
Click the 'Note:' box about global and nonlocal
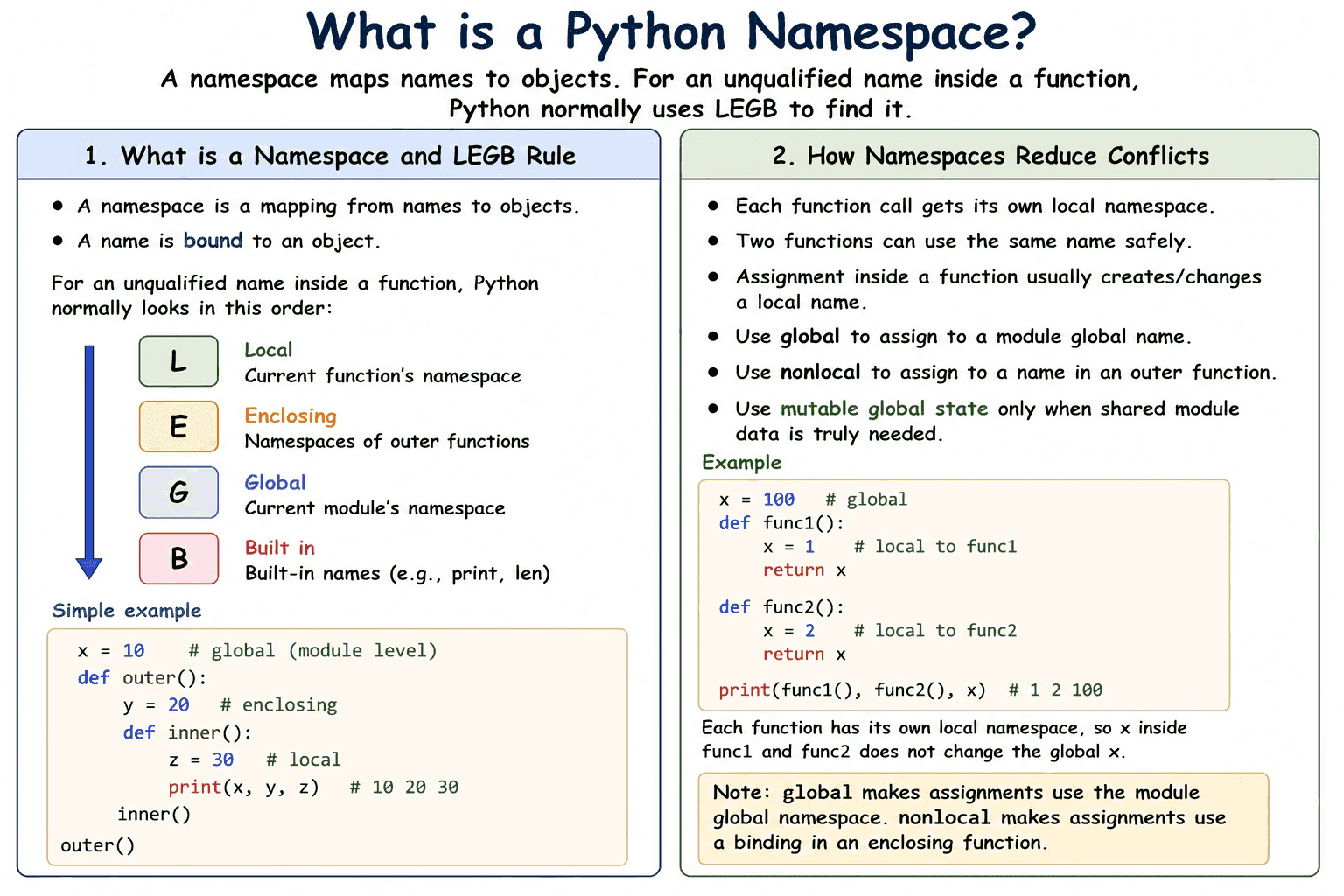(x=983, y=818)
